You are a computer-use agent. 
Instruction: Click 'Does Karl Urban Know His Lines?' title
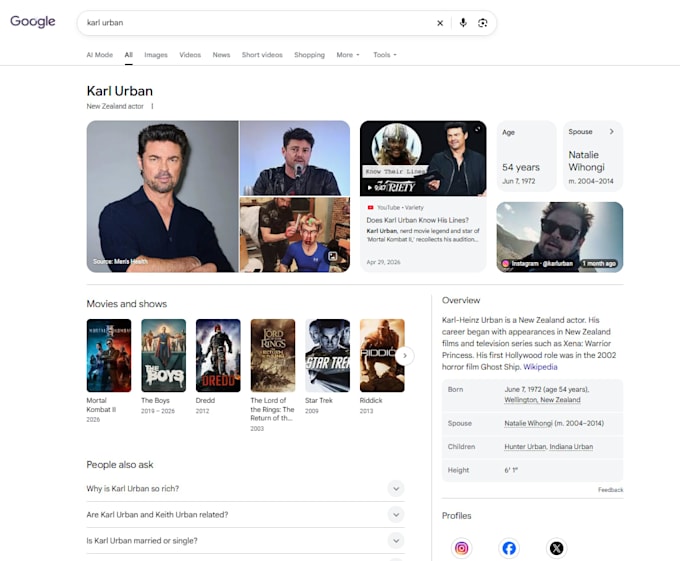pos(417,220)
